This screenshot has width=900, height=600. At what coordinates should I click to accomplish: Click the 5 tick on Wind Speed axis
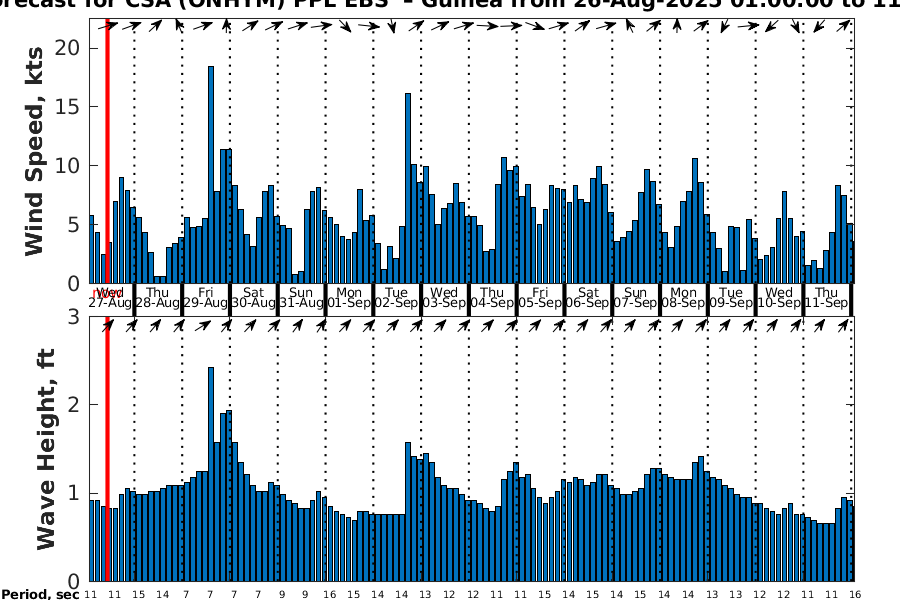[x=73, y=224]
